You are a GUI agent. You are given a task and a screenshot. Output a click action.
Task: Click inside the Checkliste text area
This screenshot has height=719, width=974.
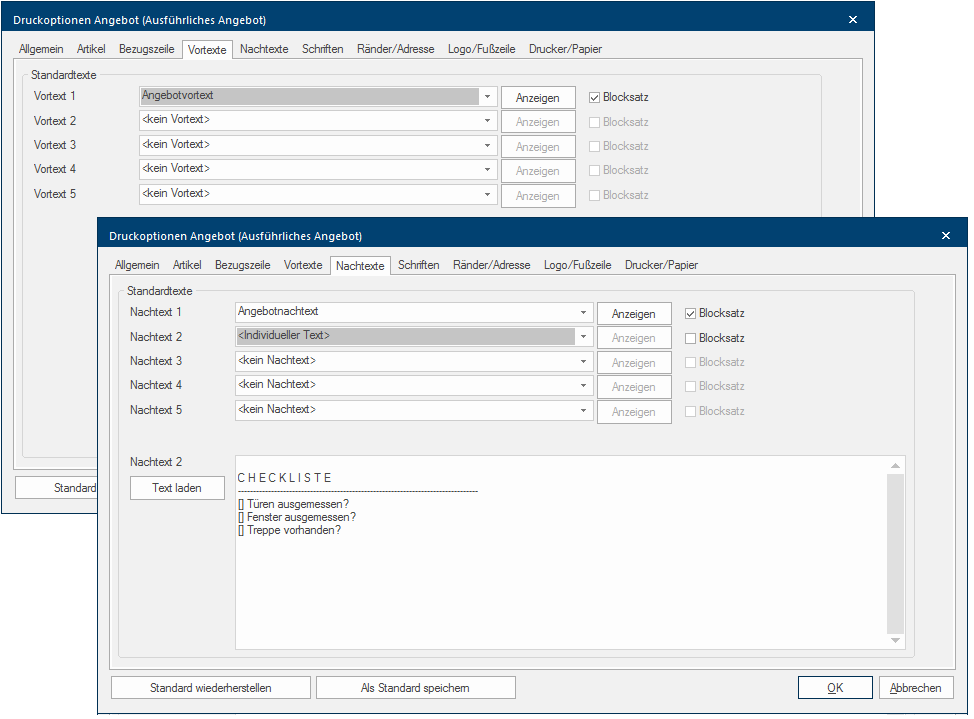(560, 580)
